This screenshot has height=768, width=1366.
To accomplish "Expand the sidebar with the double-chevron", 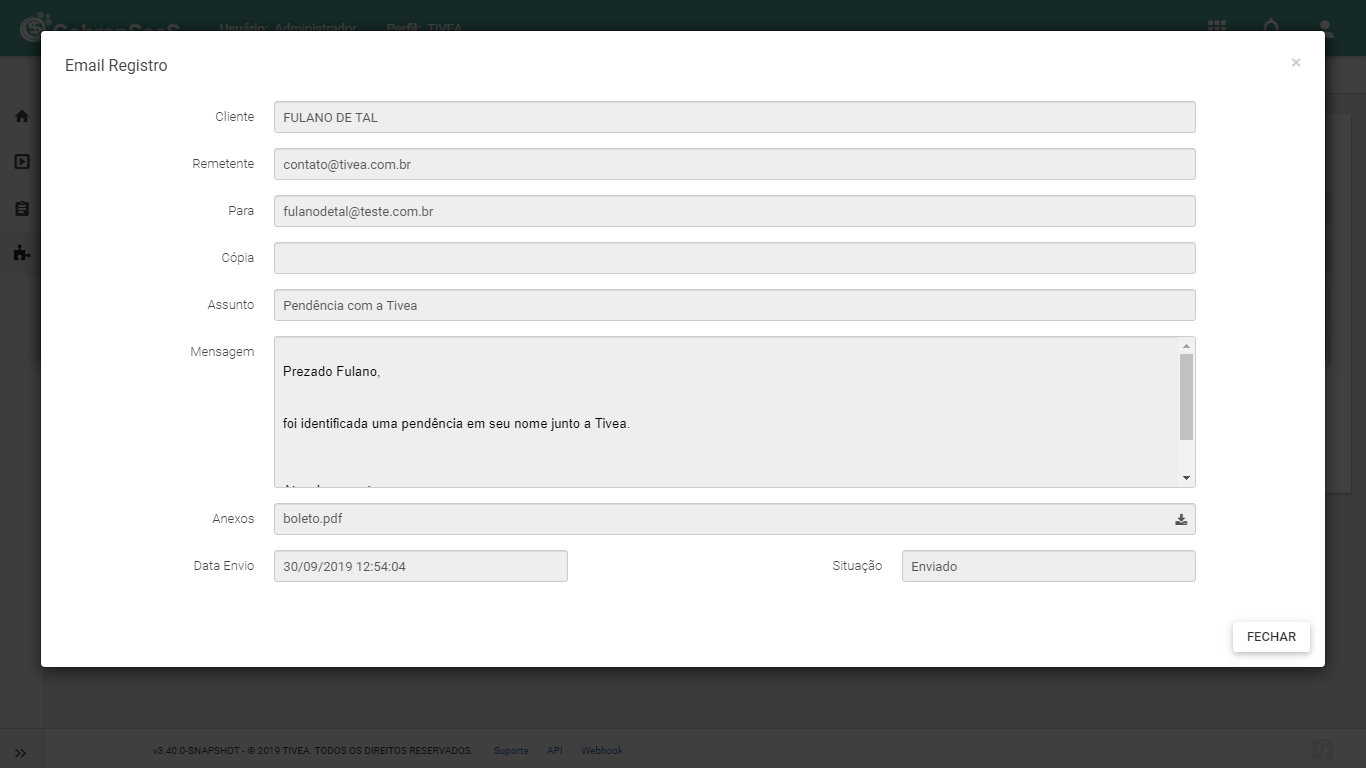I will point(21,753).
